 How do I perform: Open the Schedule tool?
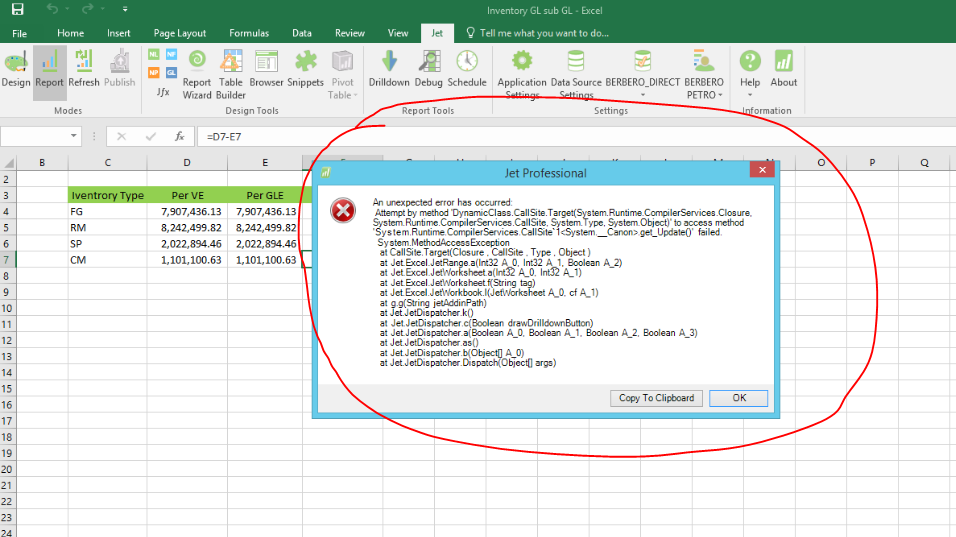click(x=467, y=69)
